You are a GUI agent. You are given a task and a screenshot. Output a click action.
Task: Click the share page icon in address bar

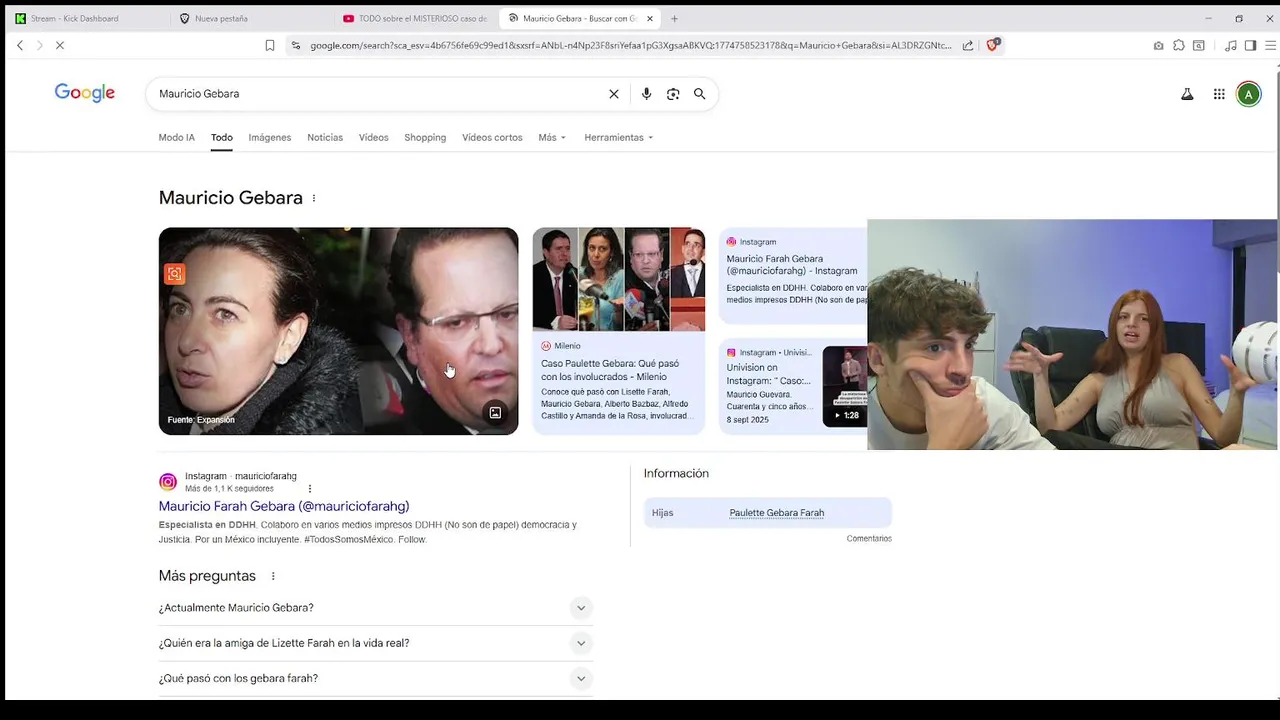click(968, 45)
